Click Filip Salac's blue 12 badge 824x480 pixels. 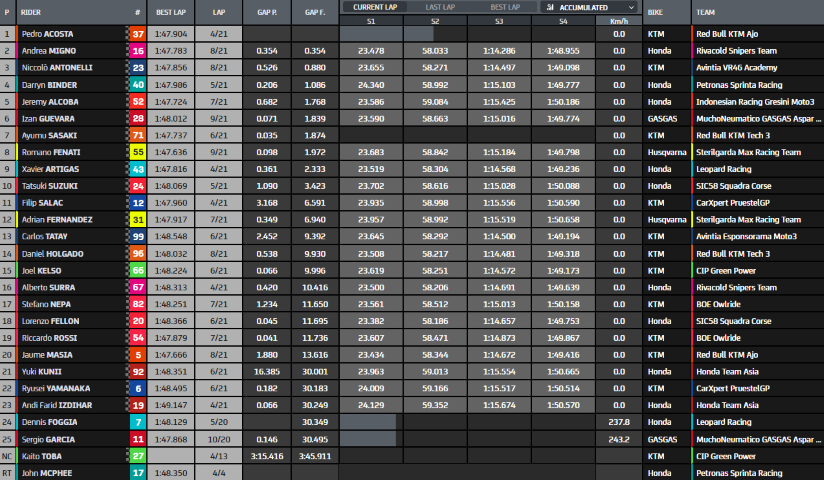pos(137,203)
